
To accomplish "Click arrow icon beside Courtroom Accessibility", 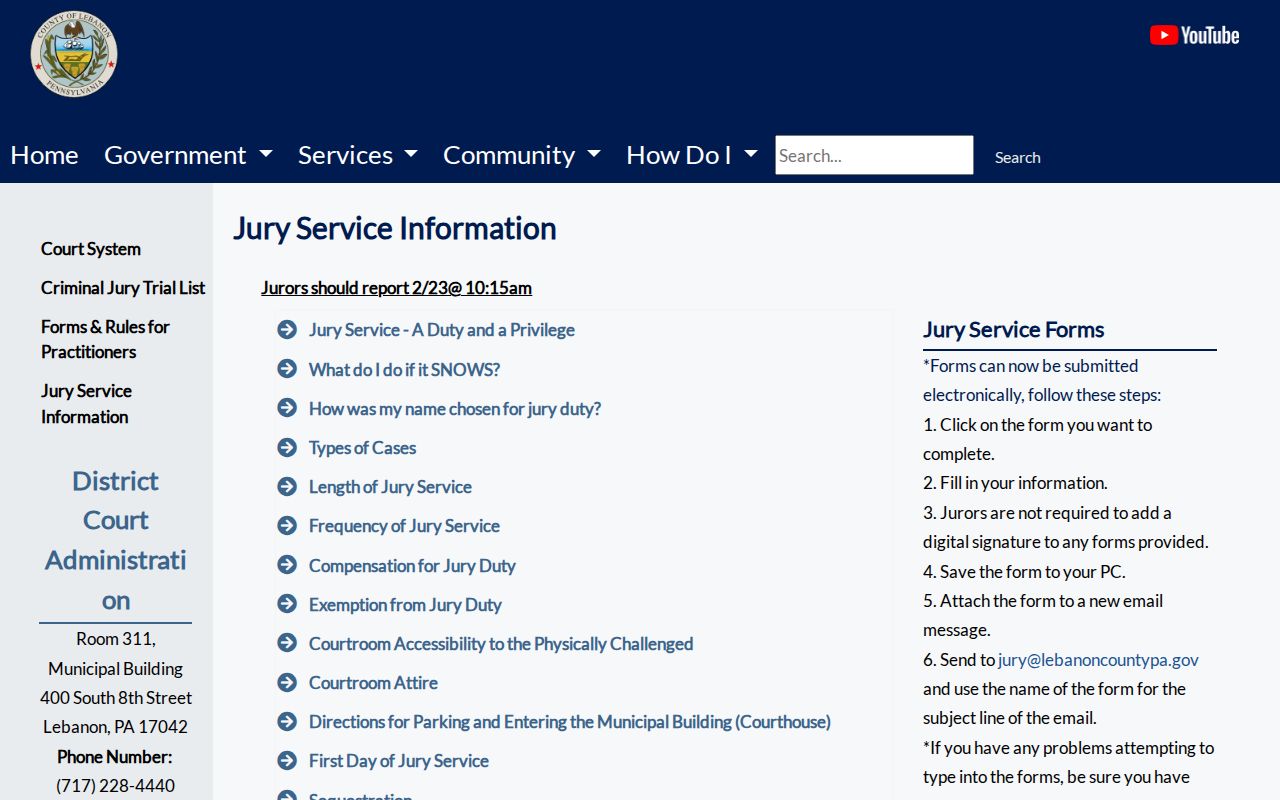I will click(x=287, y=643).
